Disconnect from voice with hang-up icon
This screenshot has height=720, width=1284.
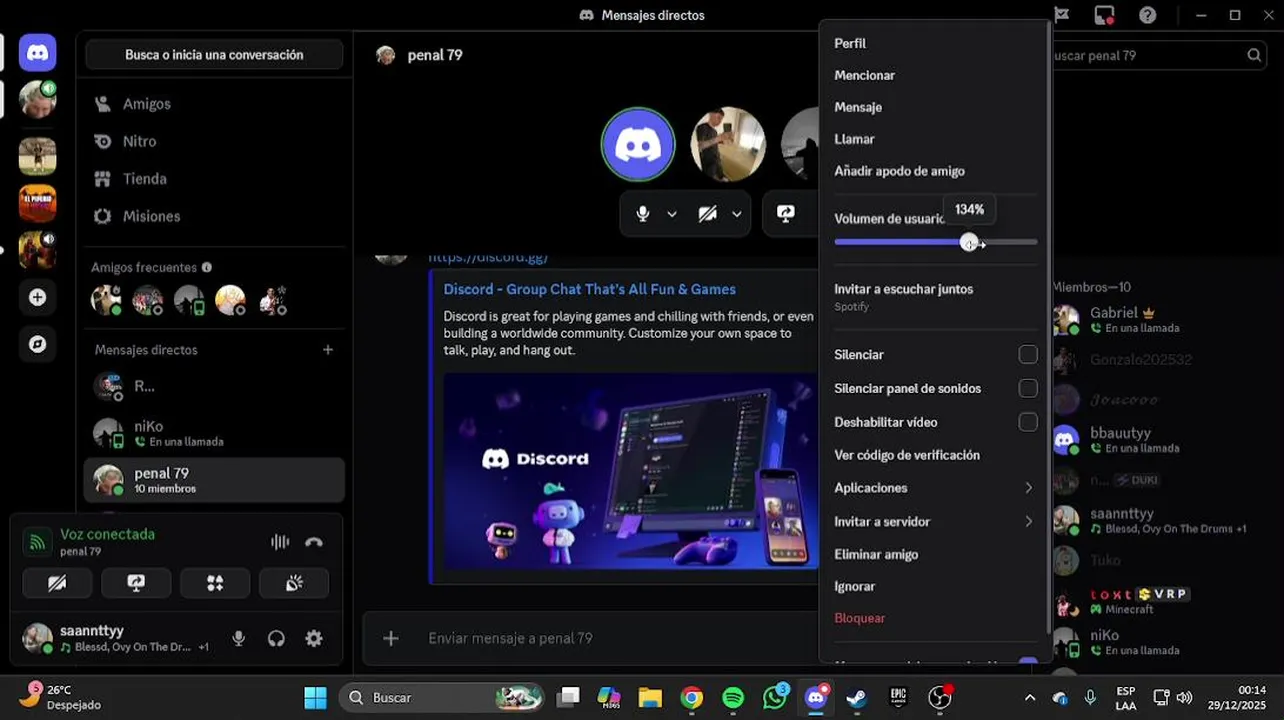pyautogui.click(x=314, y=542)
